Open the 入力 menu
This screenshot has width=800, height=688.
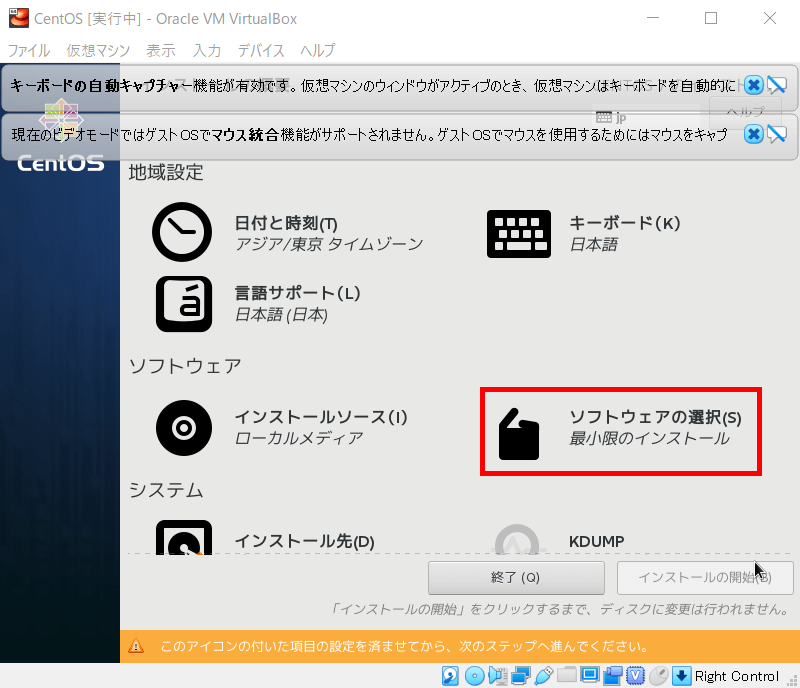pyautogui.click(x=207, y=50)
